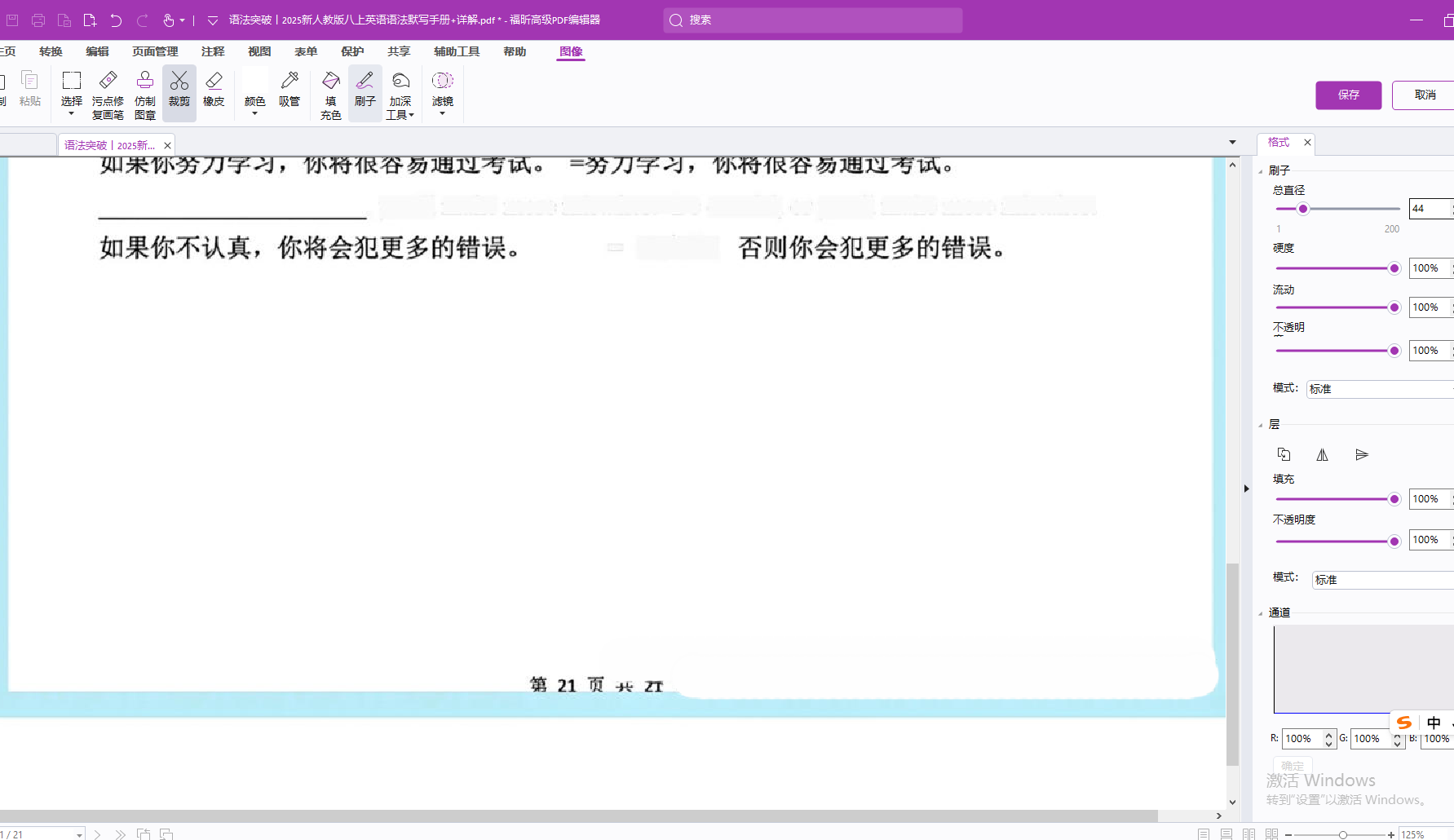Viewport: 1454px width, 840px height.
Task: Select the Paint Bucket fill (填充色) tool
Action: click(330, 93)
